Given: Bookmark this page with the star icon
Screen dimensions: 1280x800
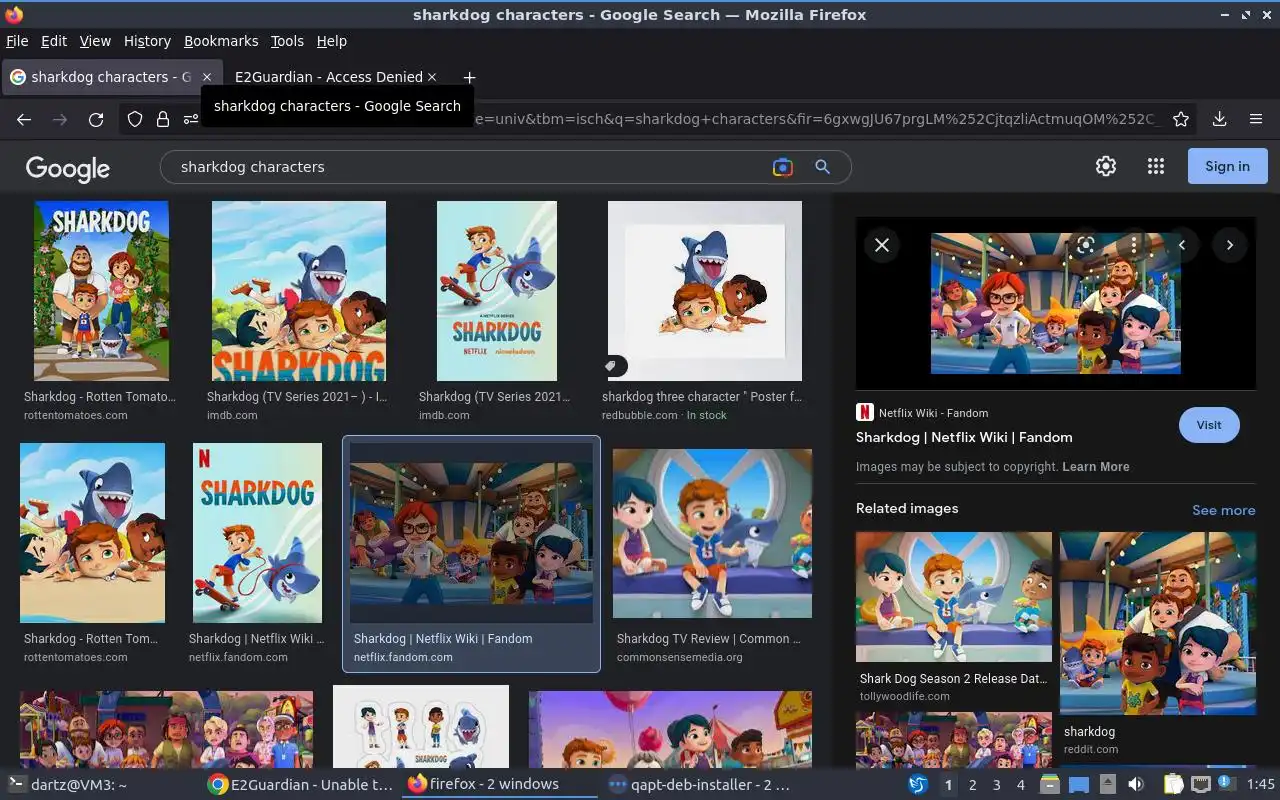Looking at the screenshot, I should click(x=1181, y=119).
